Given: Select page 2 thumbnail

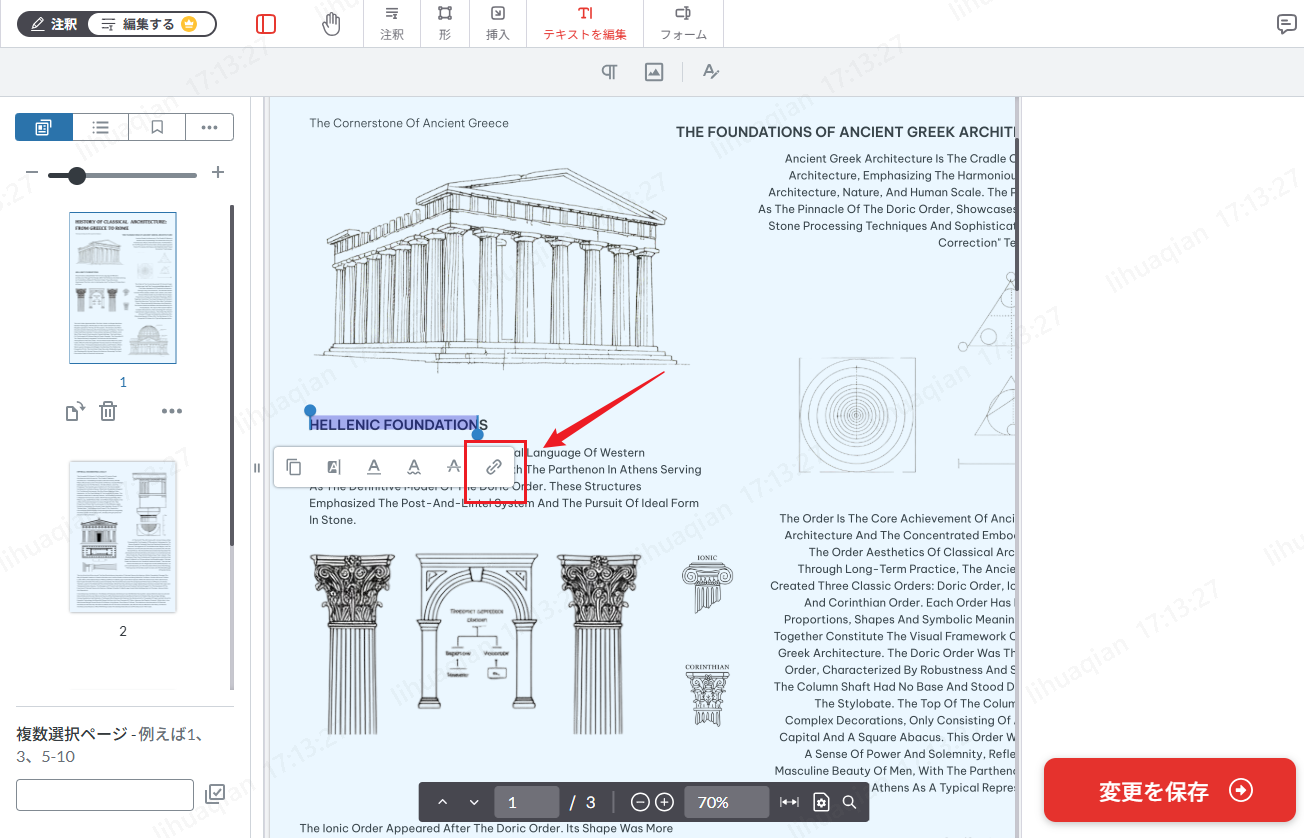Looking at the screenshot, I should coord(123,537).
